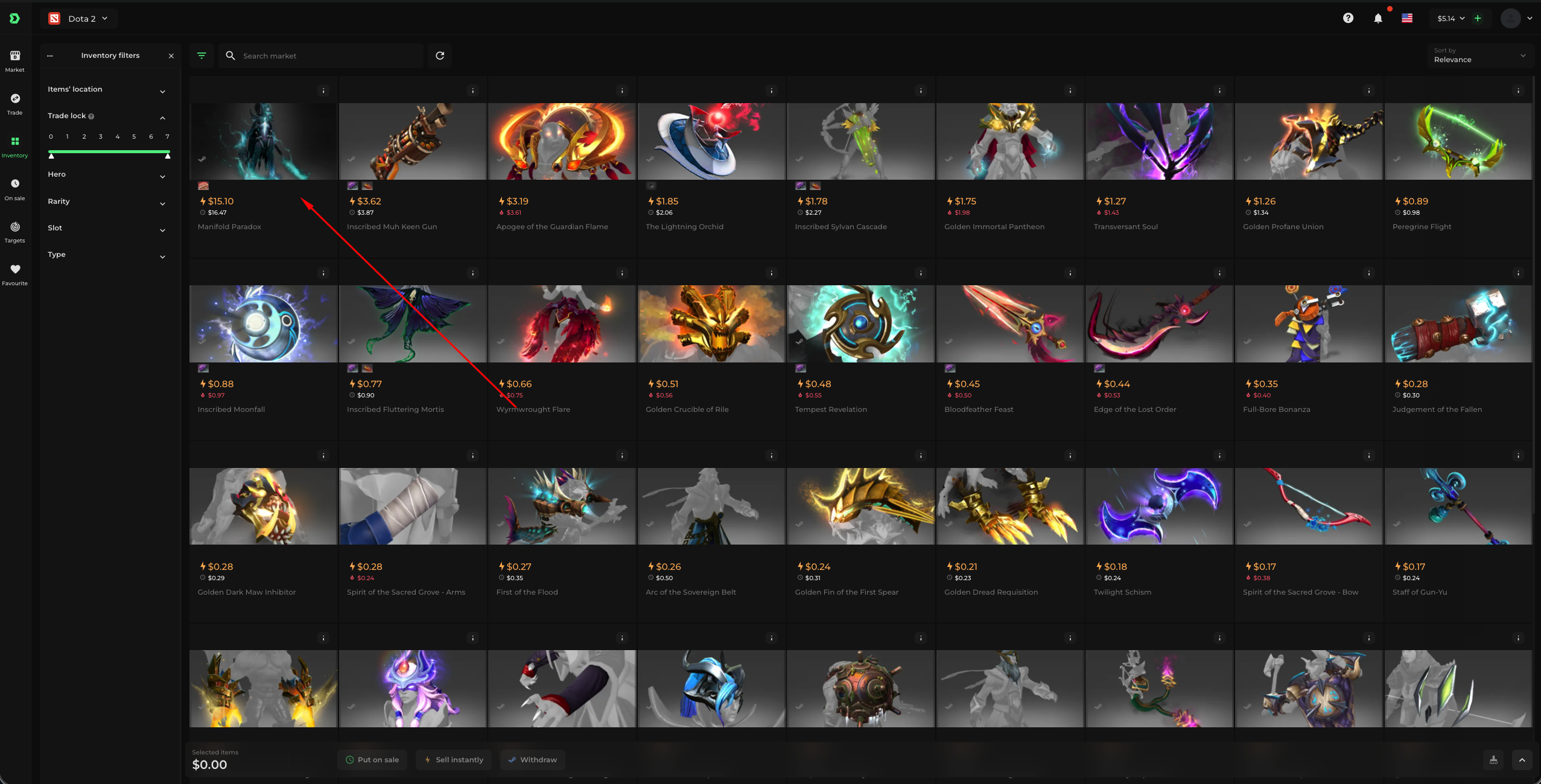
Task: Click the Sell instantly button
Action: (x=454, y=760)
